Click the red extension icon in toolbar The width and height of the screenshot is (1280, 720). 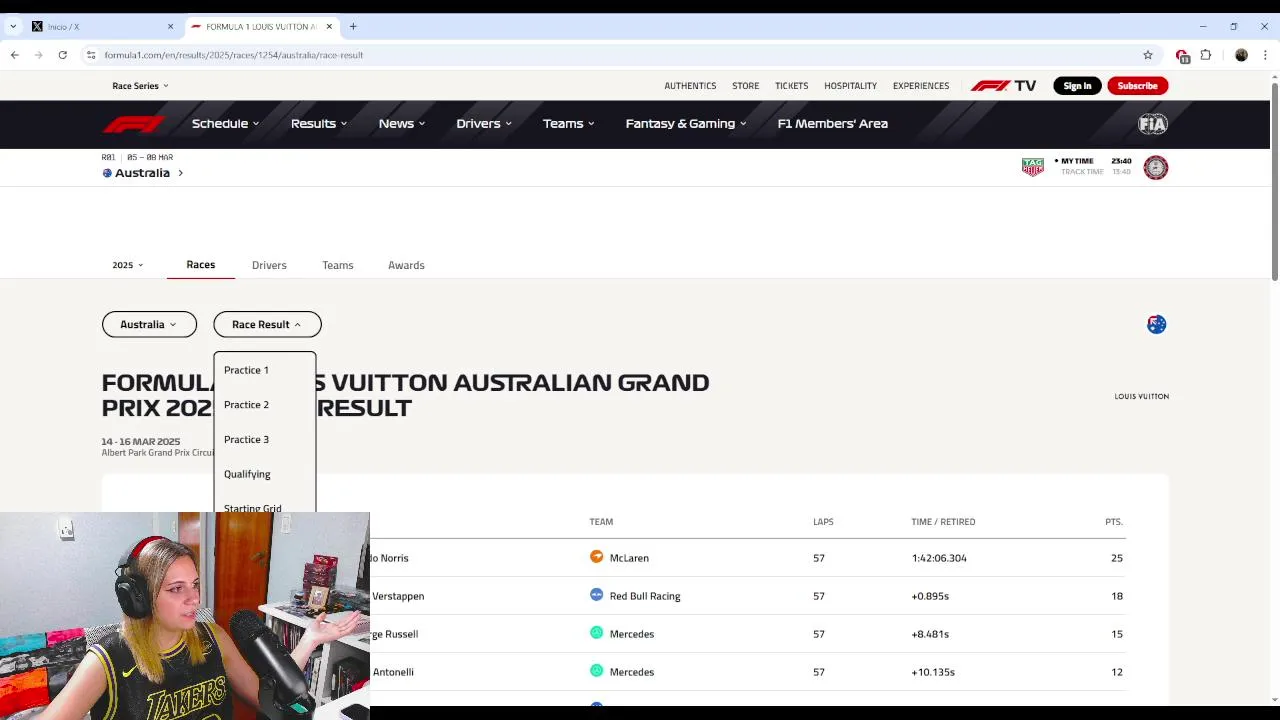1182,55
